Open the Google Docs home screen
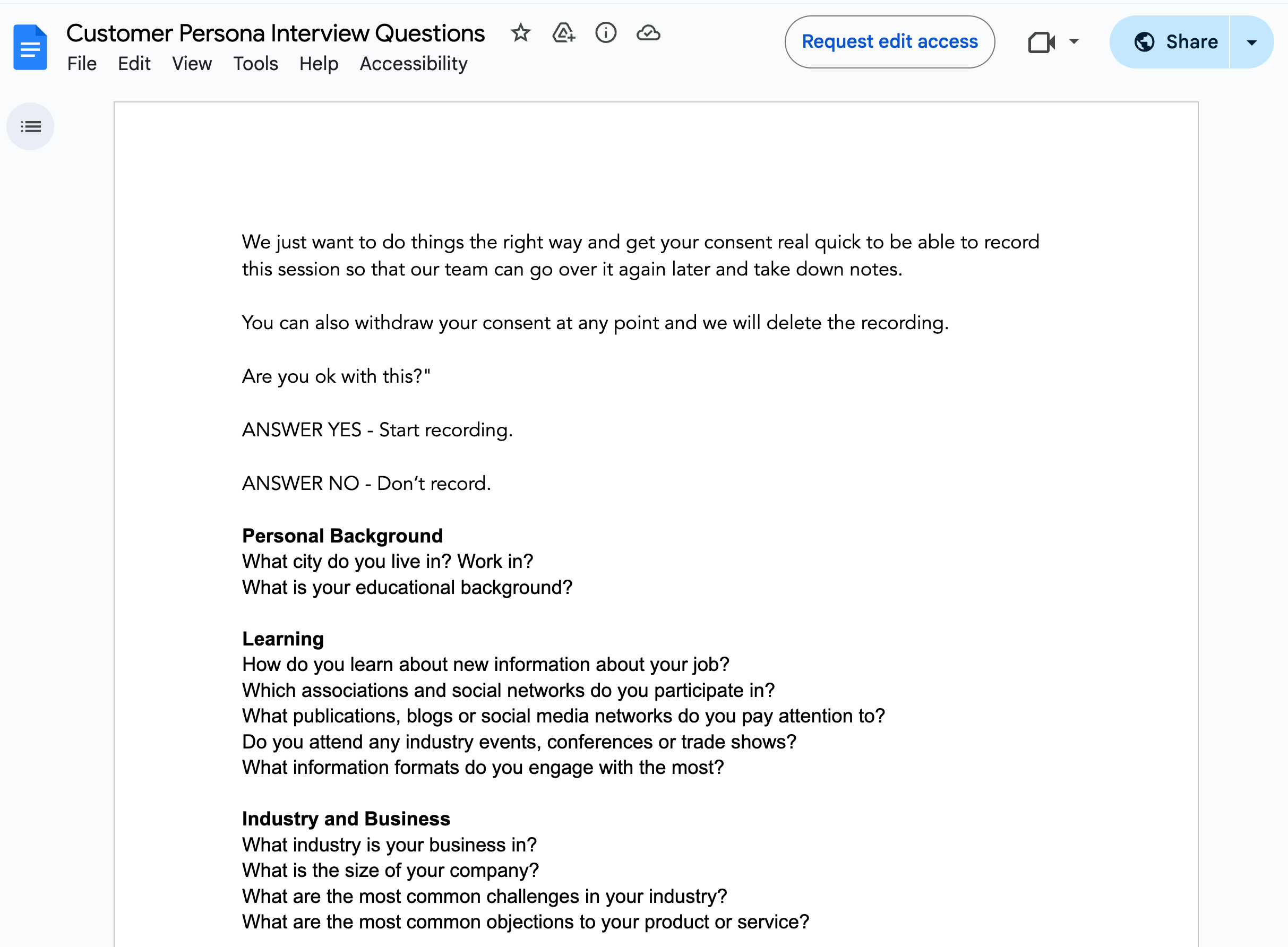The width and height of the screenshot is (1288, 947). coord(30,47)
